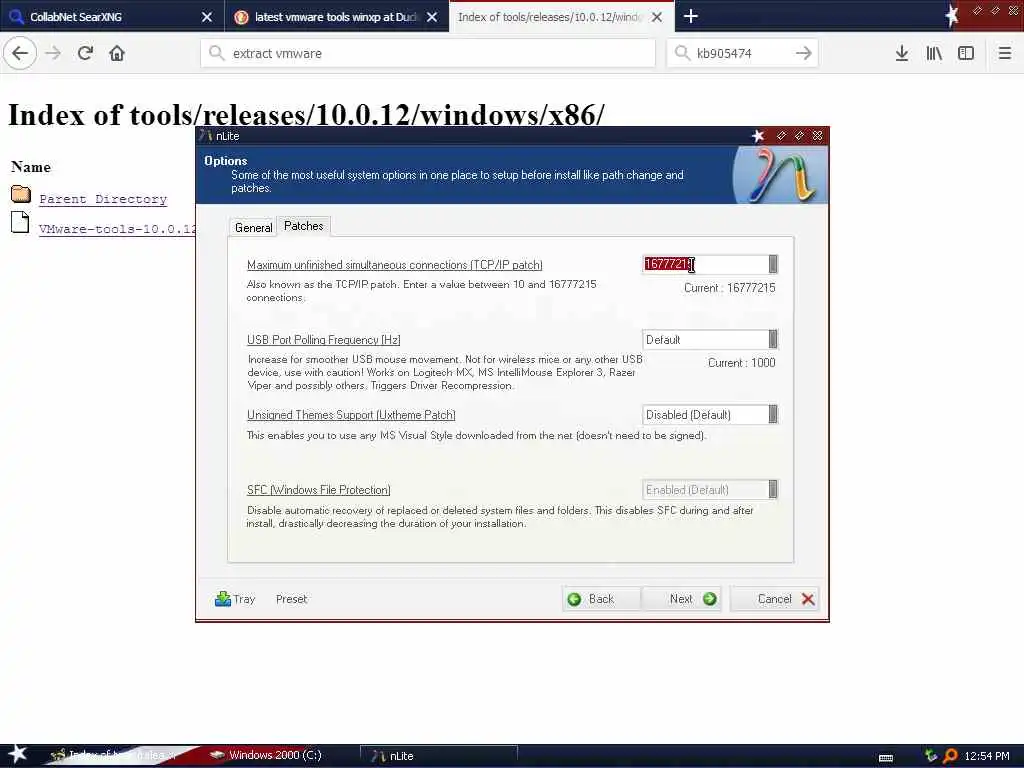The width and height of the screenshot is (1024, 768).
Task: Select the Index of tools/releases tab
Action: click(563, 16)
